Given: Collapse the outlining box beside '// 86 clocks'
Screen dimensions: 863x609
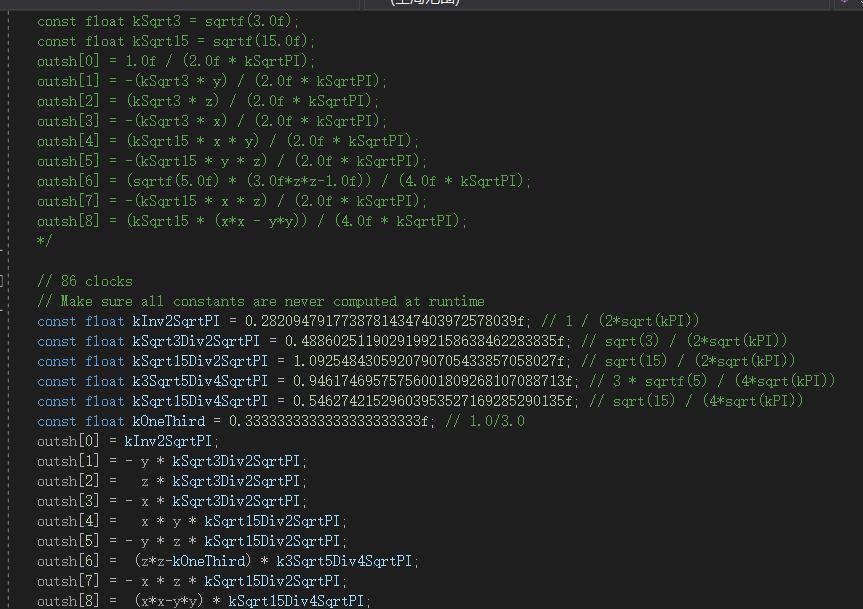Looking at the screenshot, I should pyautogui.click(x=2, y=281).
